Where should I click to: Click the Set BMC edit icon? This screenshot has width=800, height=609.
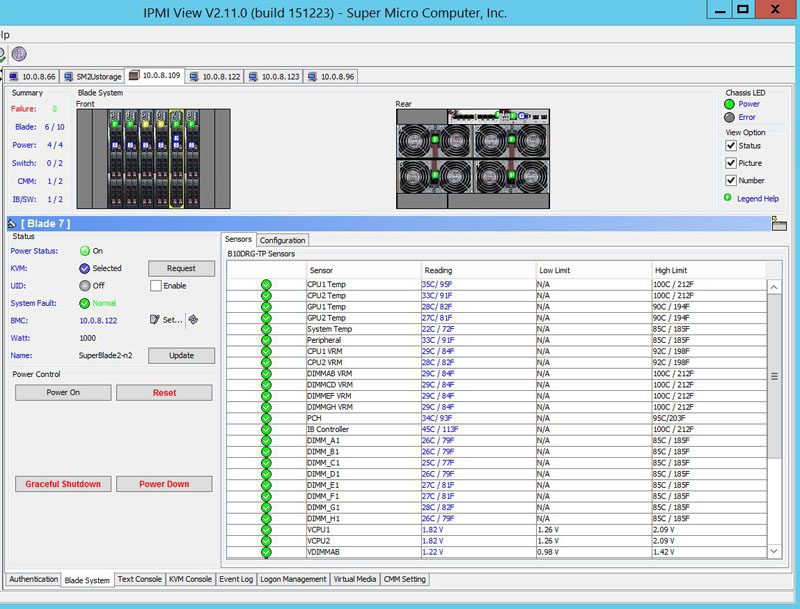(155, 320)
